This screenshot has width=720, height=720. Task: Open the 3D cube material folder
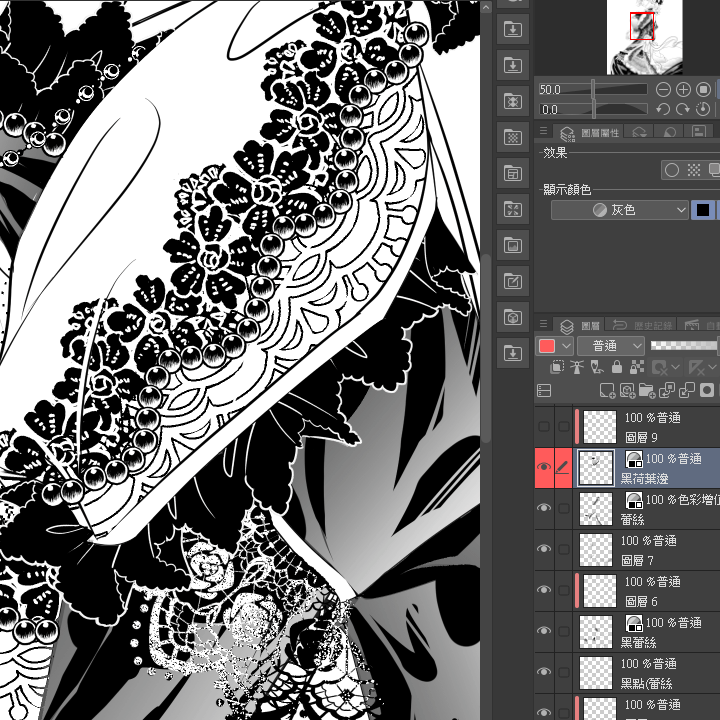pos(513,317)
